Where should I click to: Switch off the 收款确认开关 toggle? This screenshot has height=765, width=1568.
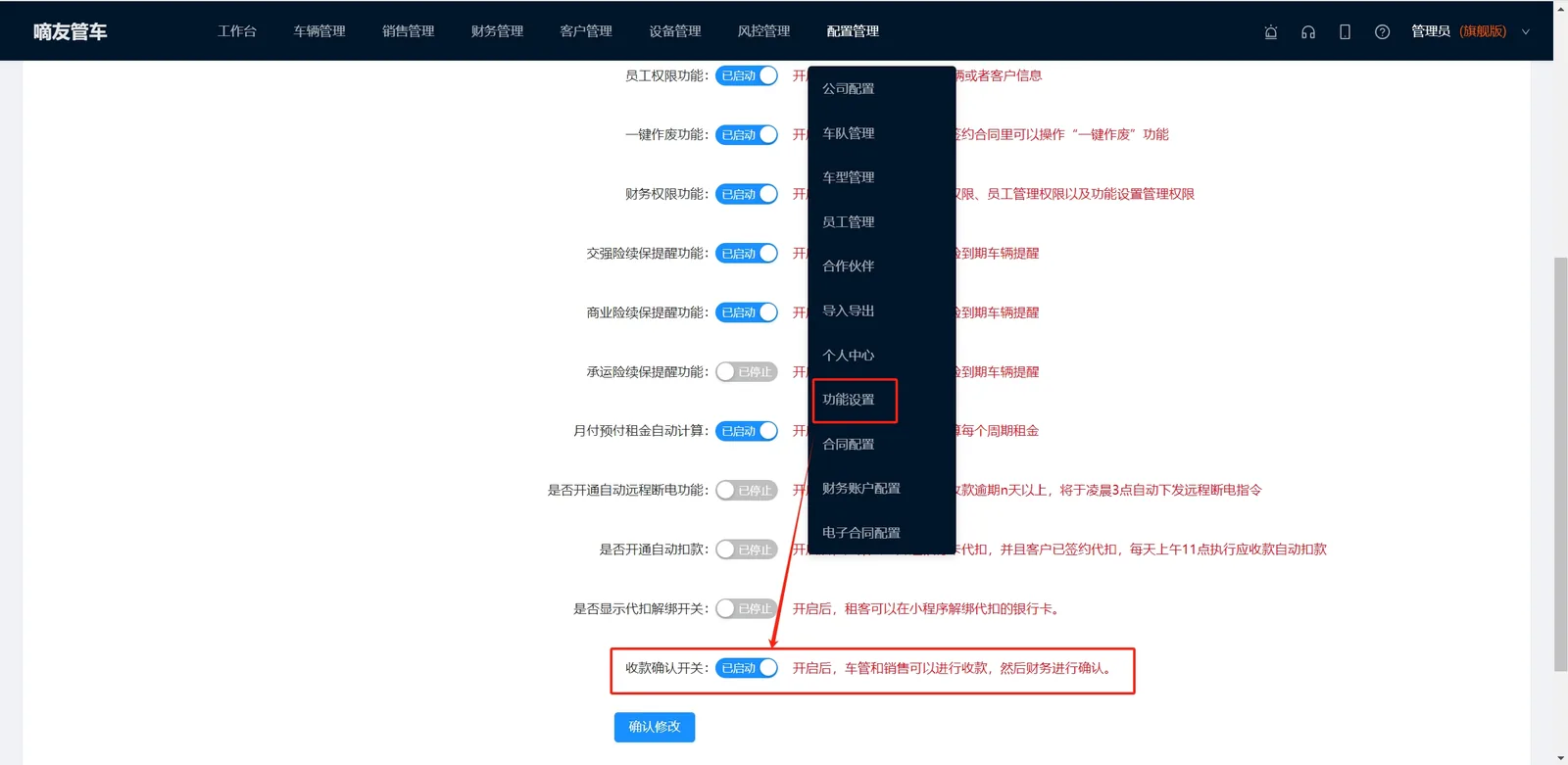click(747, 668)
